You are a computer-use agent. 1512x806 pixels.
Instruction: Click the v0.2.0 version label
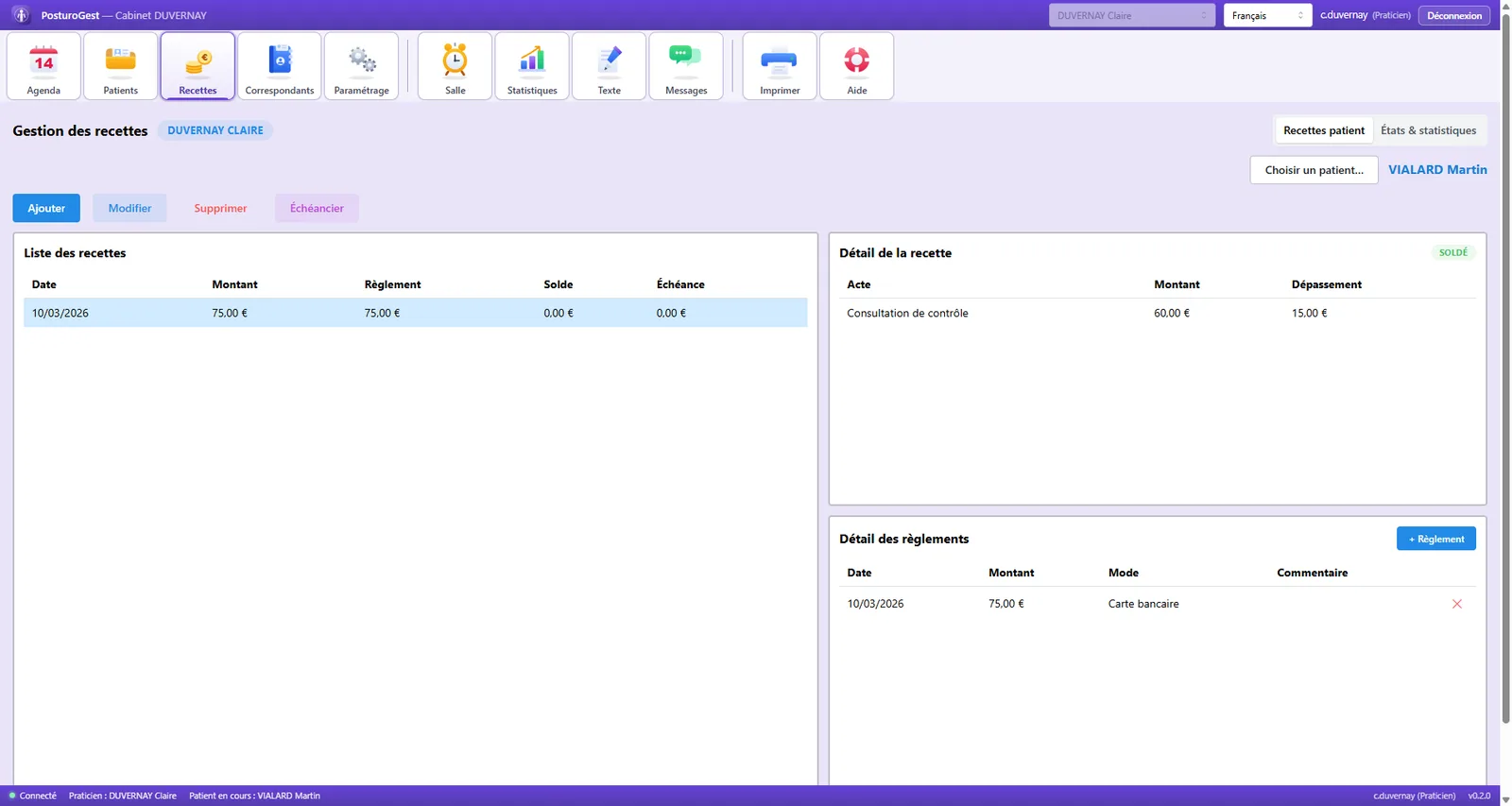click(x=1479, y=796)
